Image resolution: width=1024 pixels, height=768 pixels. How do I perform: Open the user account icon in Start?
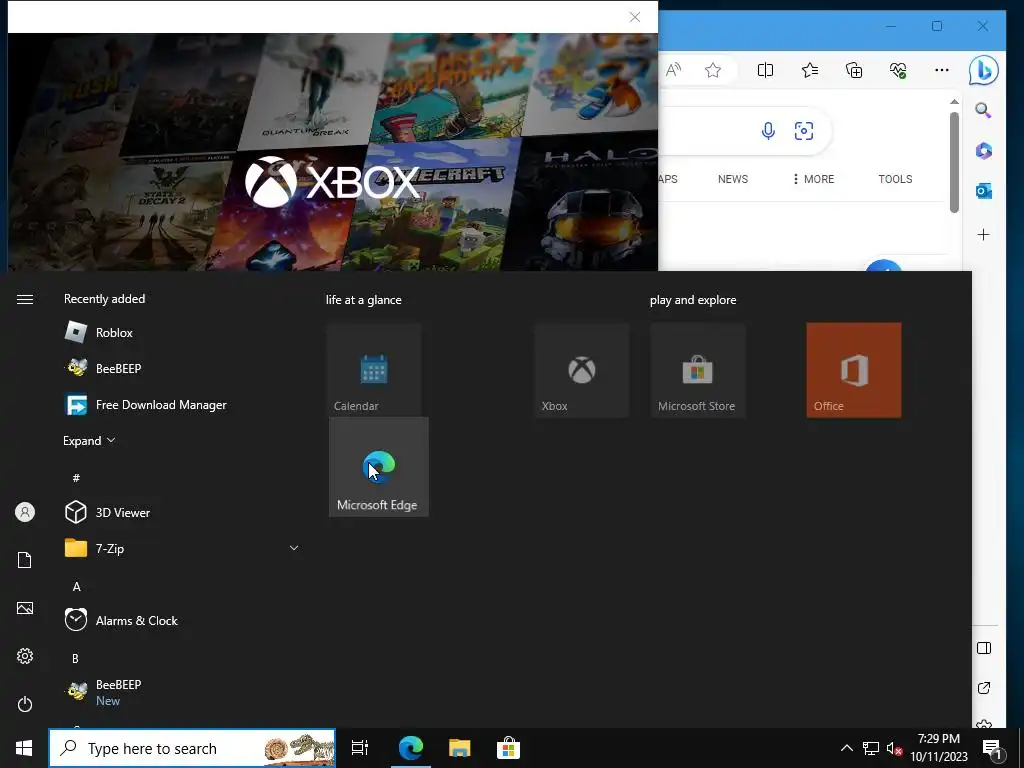25,512
